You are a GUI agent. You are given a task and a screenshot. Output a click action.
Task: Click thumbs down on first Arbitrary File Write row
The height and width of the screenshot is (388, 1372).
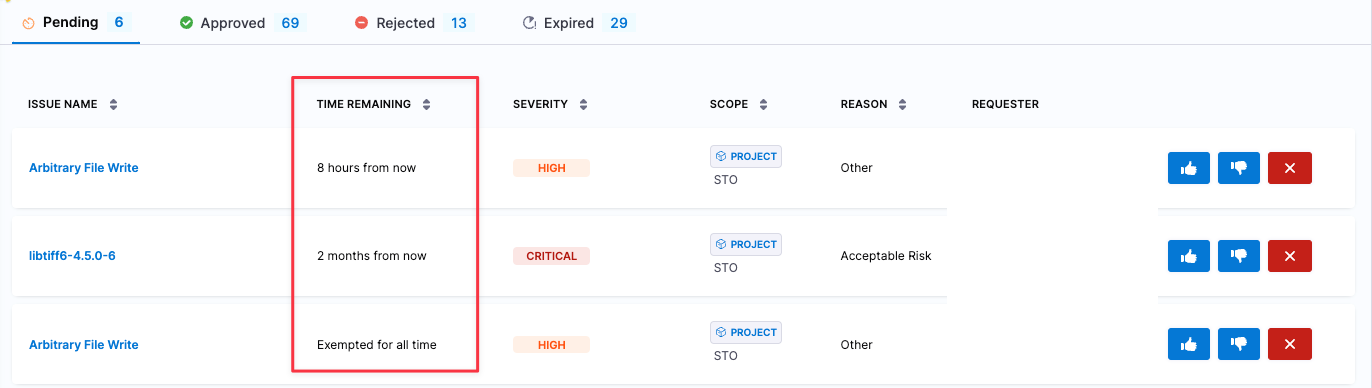pos(1239,168)
